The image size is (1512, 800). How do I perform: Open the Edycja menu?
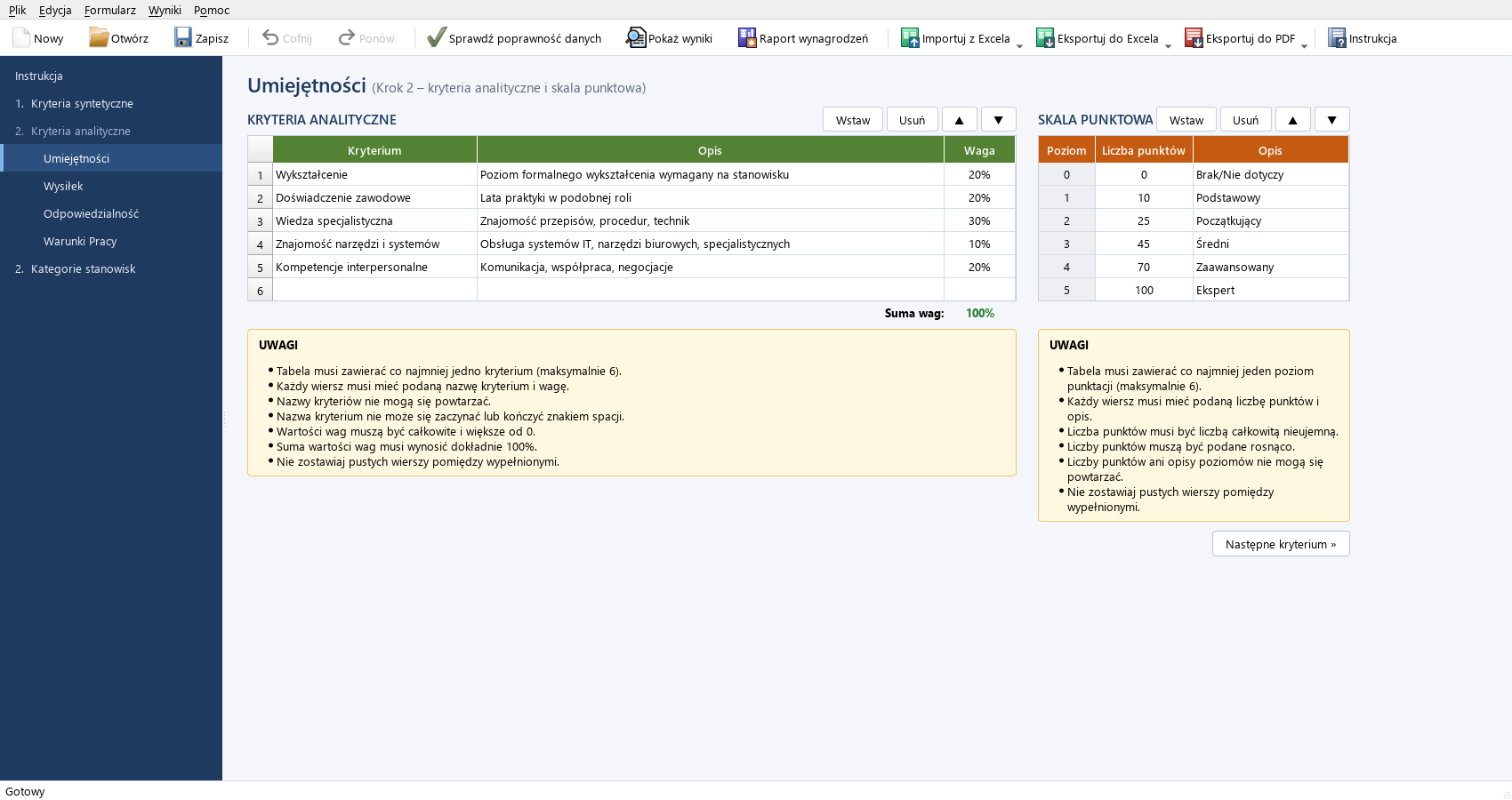coord(55,10)
